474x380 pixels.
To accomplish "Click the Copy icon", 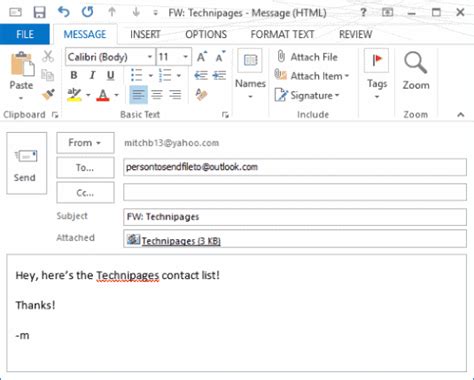I will 48,75.
